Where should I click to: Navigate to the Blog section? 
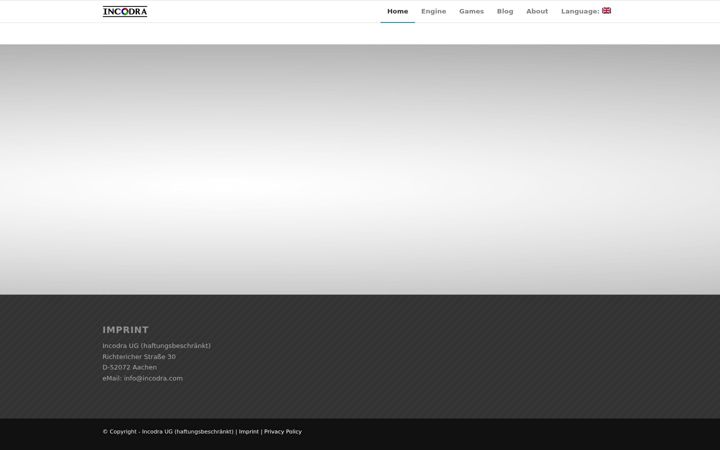pyautogui.click(x=505, y=11)
